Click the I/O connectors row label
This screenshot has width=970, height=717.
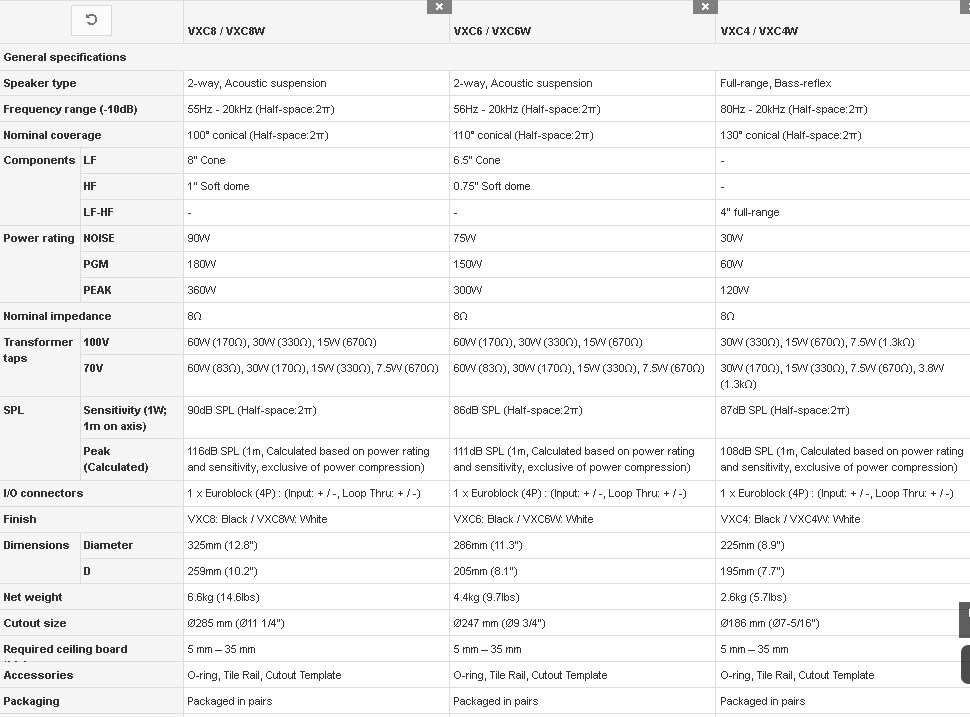click(43, 493)
